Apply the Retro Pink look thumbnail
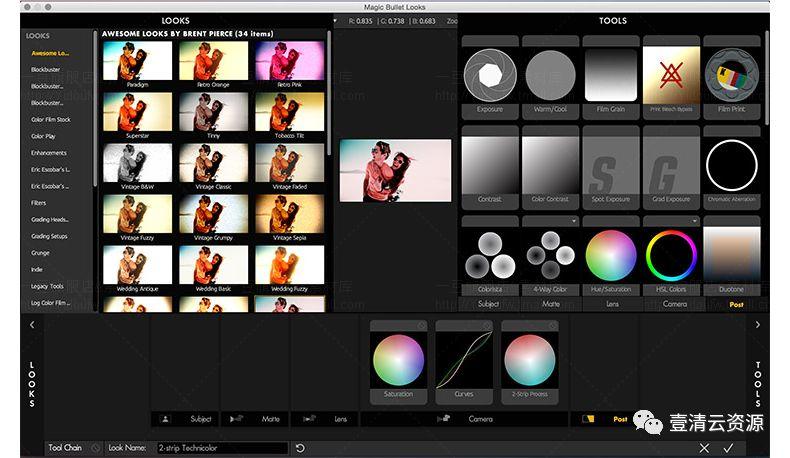 point(290,61)
